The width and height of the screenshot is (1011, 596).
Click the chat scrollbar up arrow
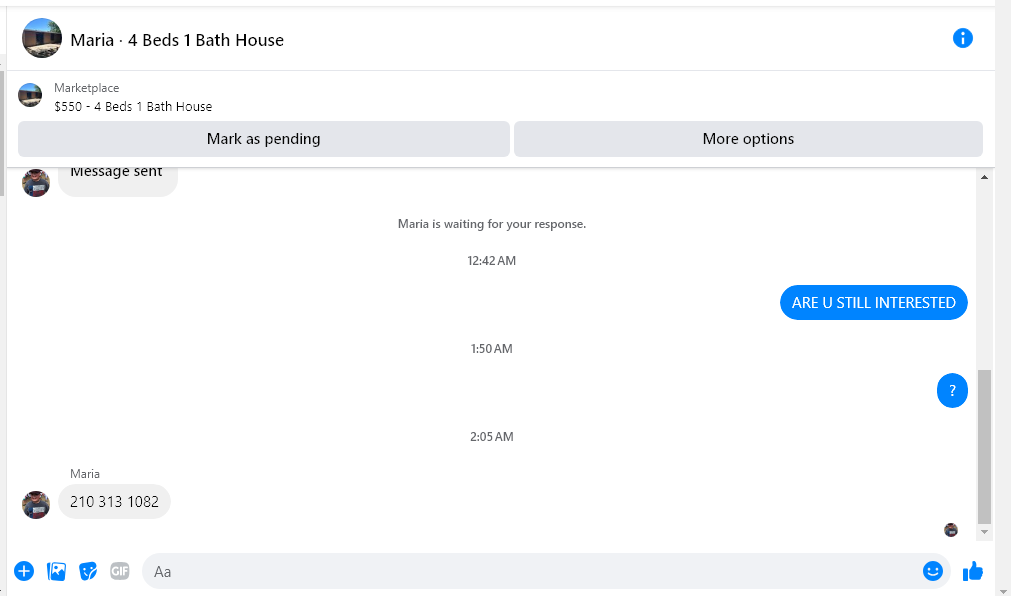984,177
